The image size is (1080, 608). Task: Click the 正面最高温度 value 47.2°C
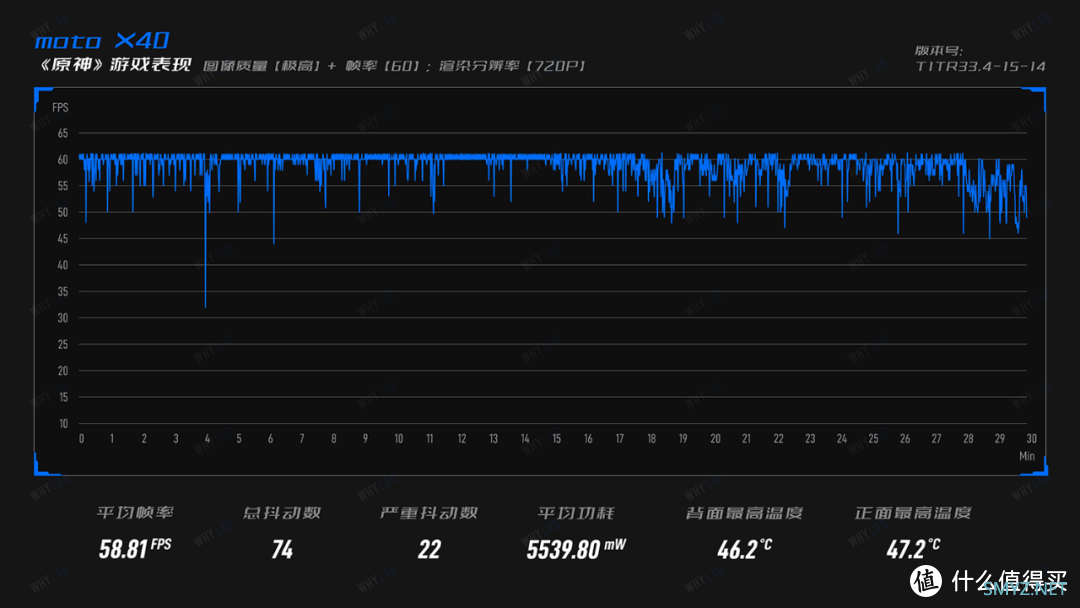(x=912, y=549)
